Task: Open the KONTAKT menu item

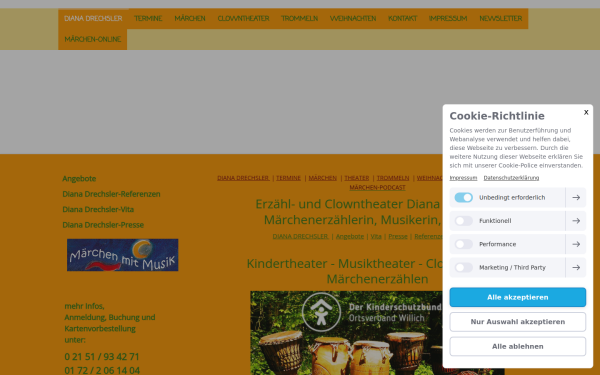Action: point(402,19)
